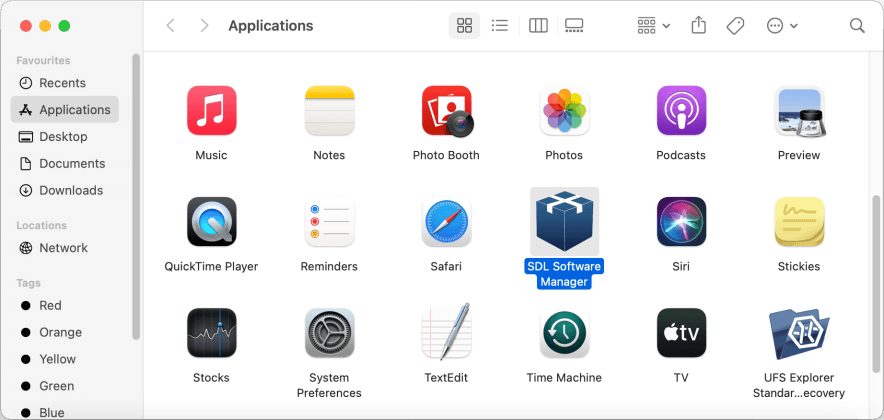Select the Photo Booth app icon
Screen dimensions: 884x420
coord(446,111)
